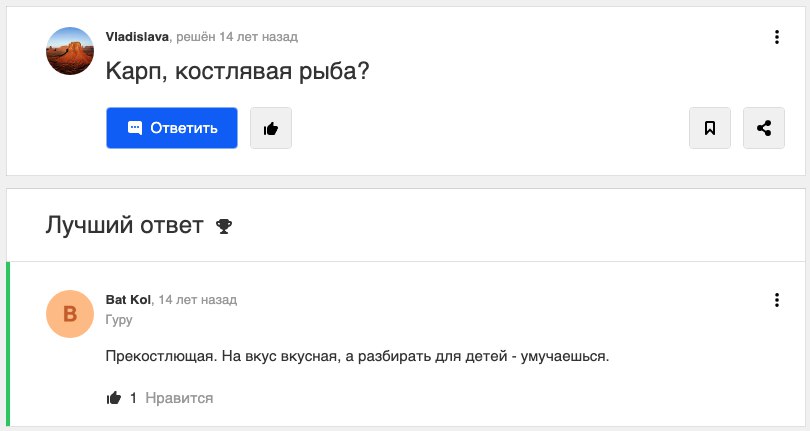Bookmark the carp question

tap(710, 128)
